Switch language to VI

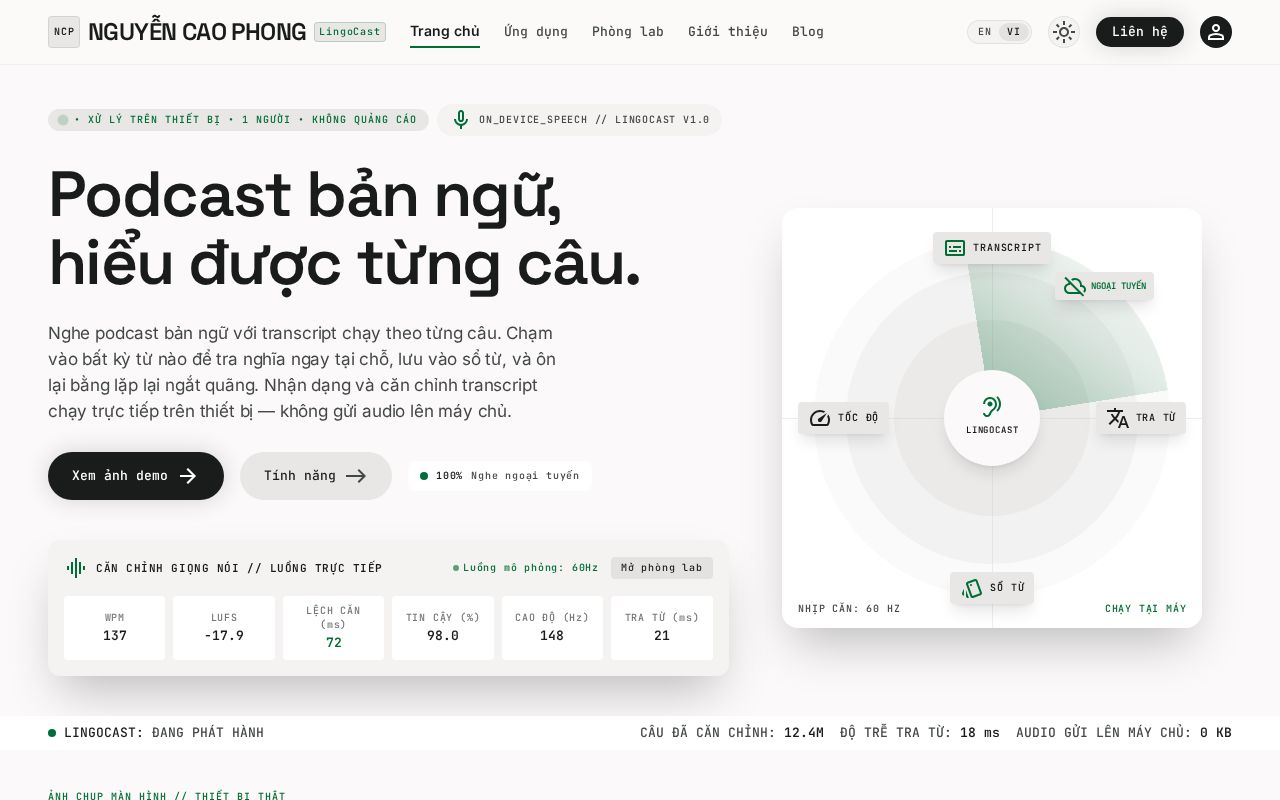click(x=1014, y=32)
